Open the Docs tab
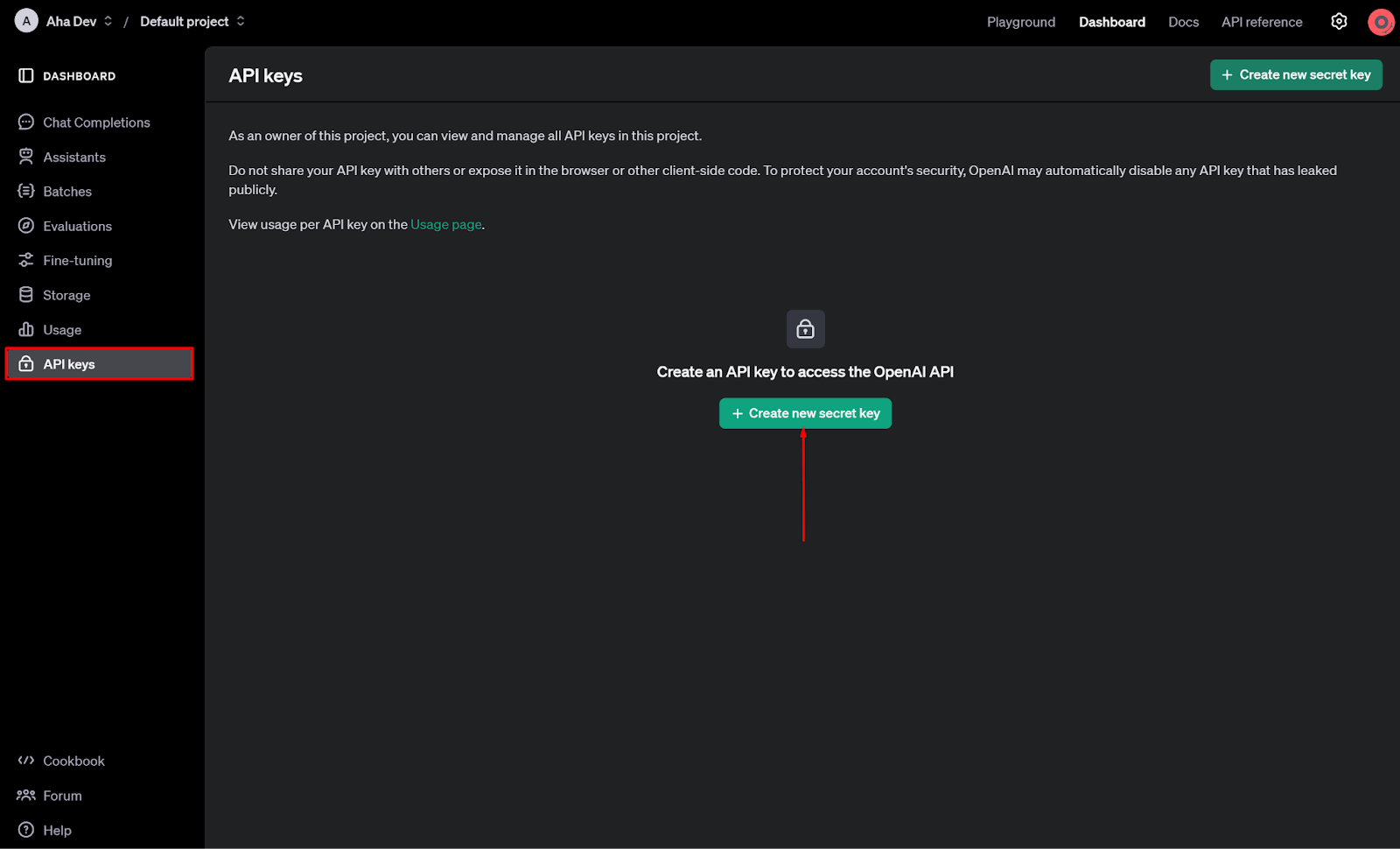This screenshot has width=1400, height=849. click(1183, 22)
